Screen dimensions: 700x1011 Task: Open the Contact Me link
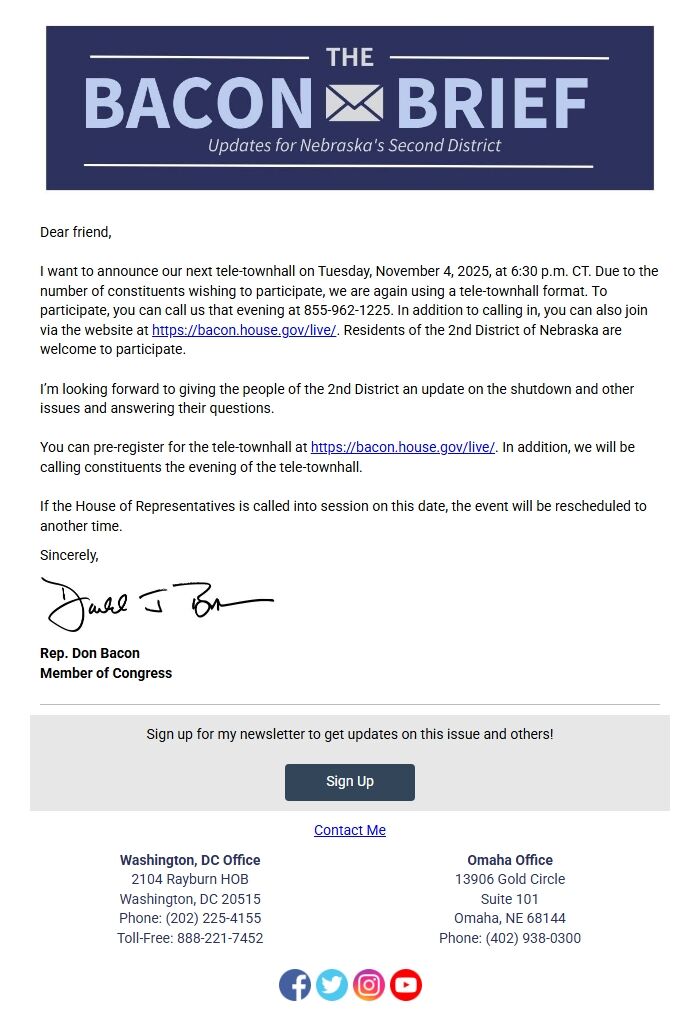[349, 830]
